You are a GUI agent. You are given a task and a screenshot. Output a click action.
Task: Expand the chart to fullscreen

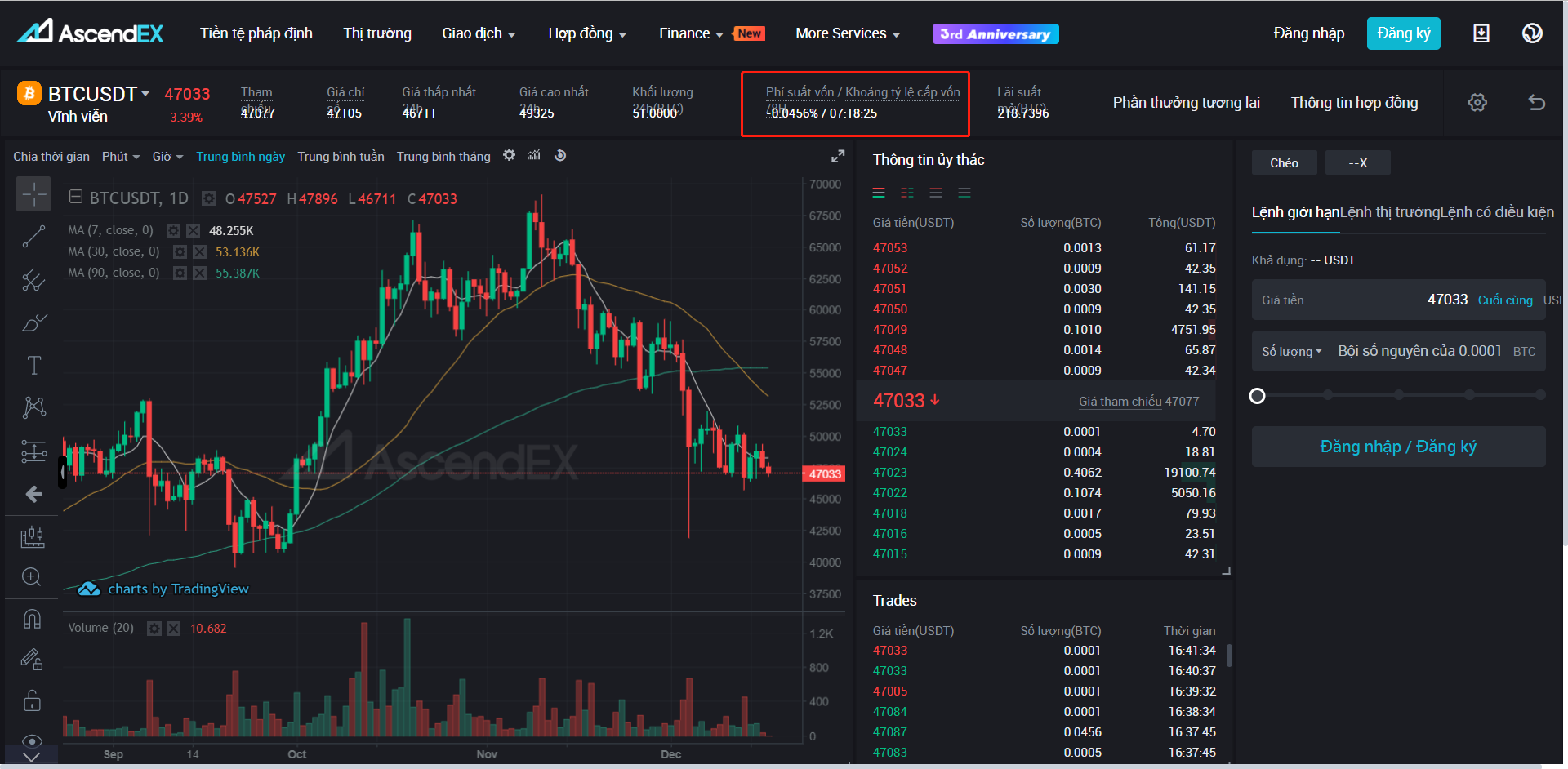838,156
